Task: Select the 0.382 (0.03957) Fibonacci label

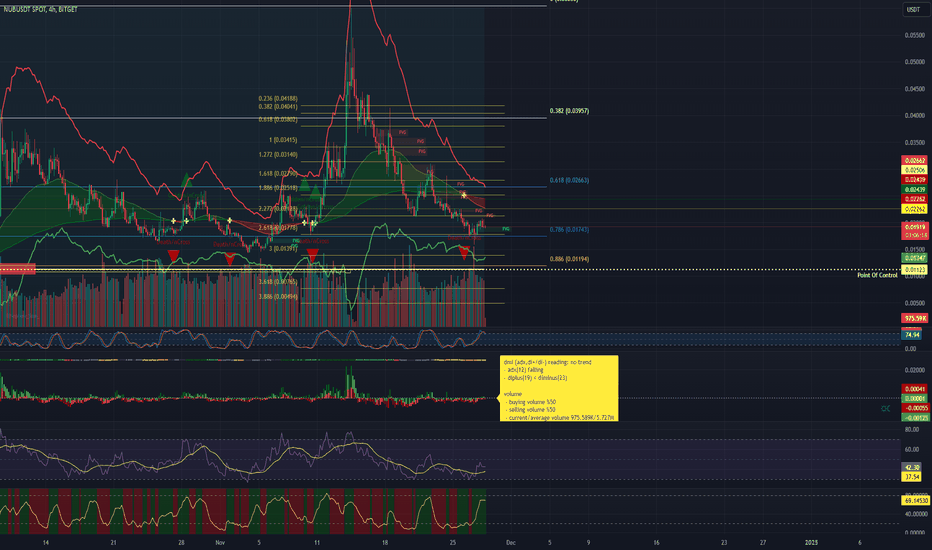Action: [x=569, y=111]
